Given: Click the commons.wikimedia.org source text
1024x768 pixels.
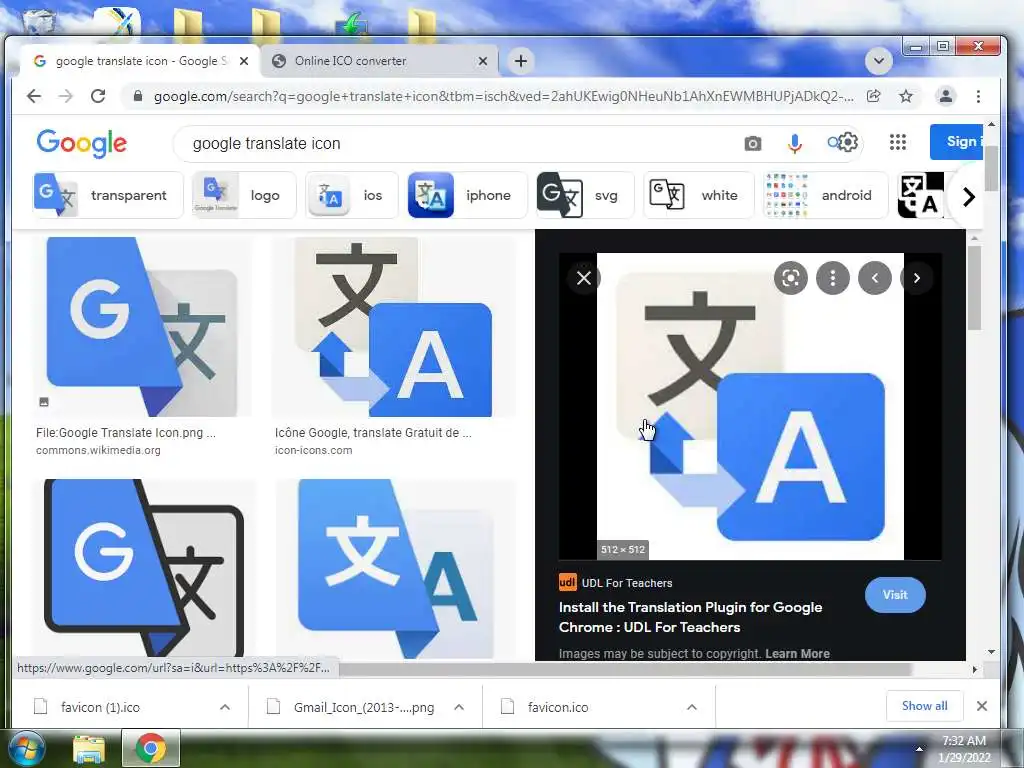Looking at the screenshot, I should pyautogui.click(x=98, y=450).
